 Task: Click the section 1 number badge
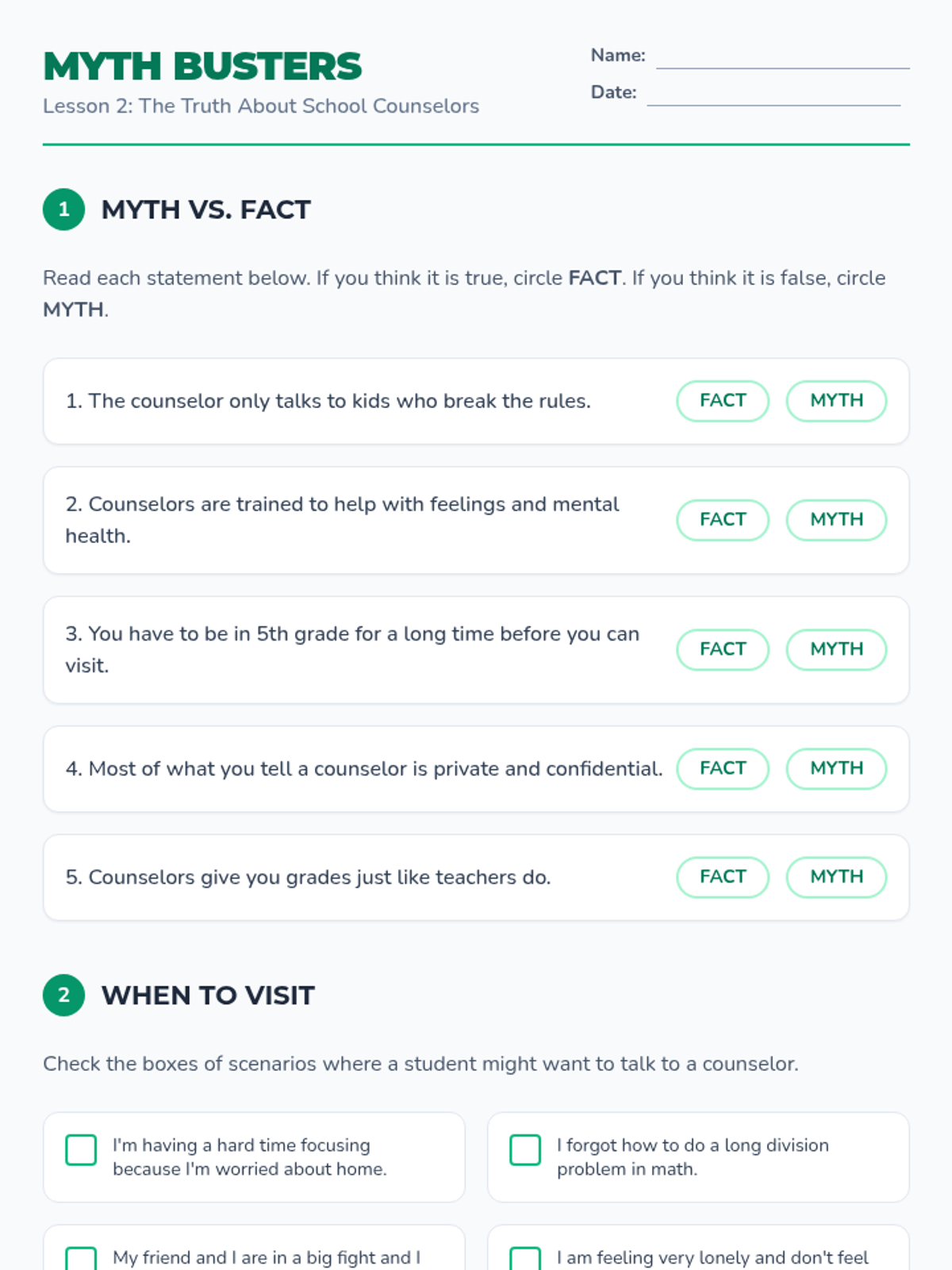[x=64, y=210]
